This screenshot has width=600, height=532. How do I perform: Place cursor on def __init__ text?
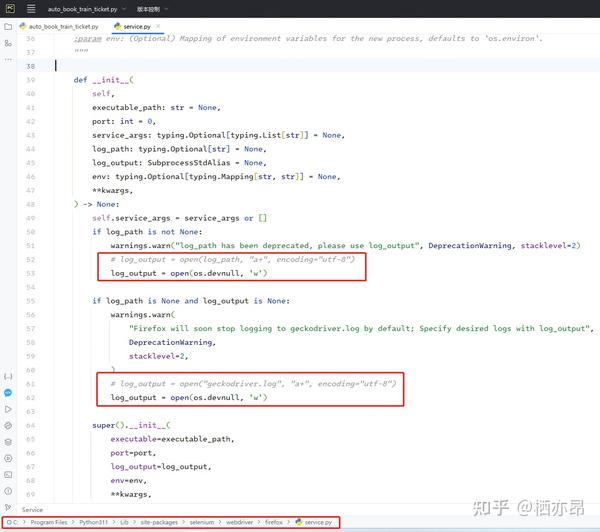coord(103,80)
